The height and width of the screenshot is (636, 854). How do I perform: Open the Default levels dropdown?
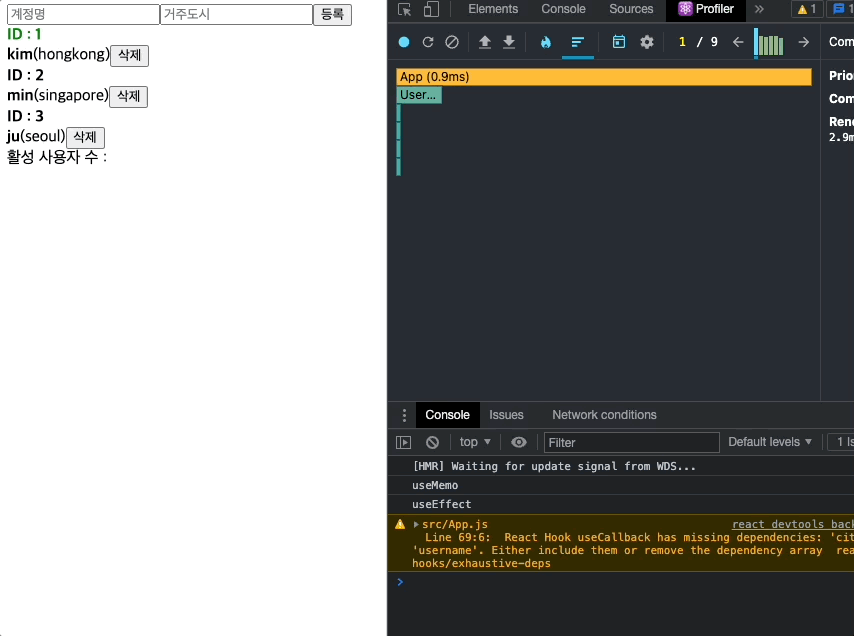coord(770,442)
